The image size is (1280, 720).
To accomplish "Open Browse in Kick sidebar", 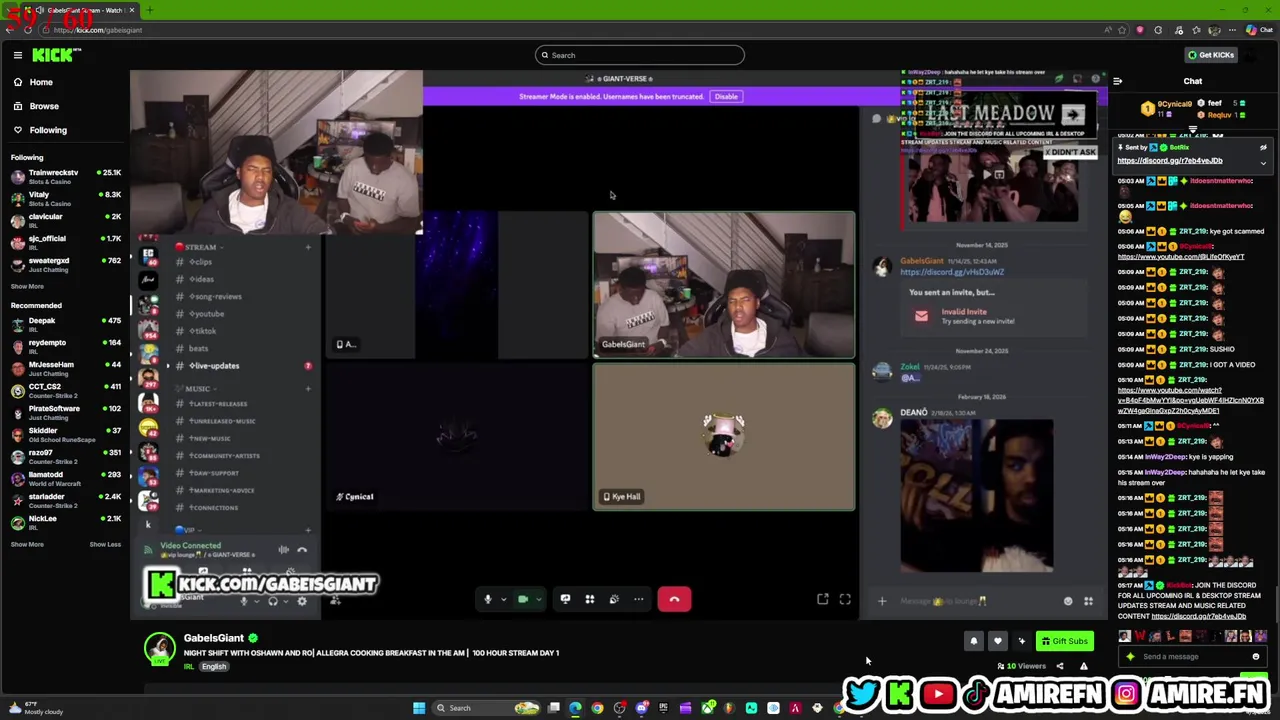I will 43,106.
